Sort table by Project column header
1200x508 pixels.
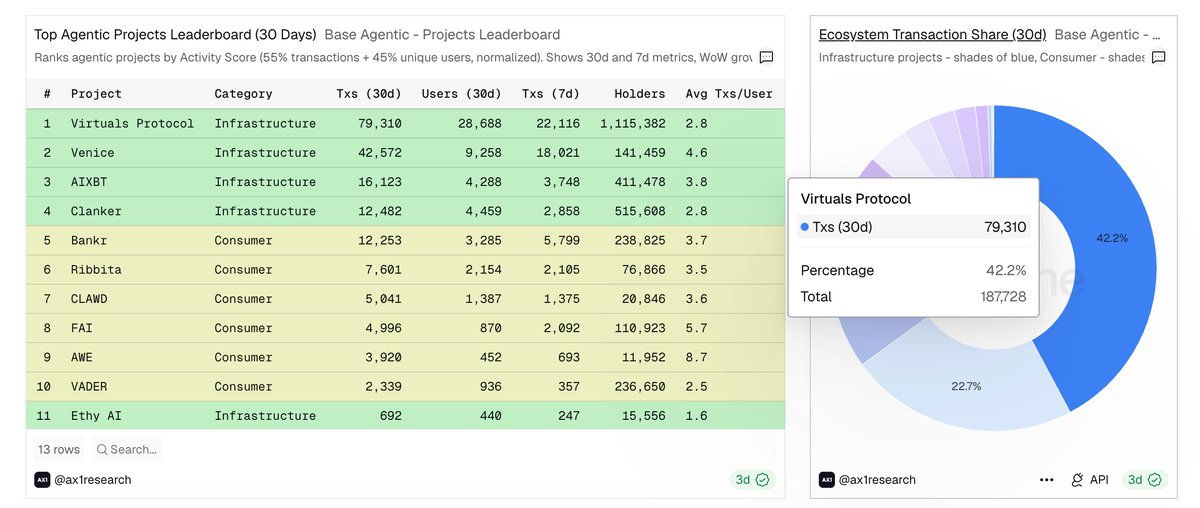96,94
